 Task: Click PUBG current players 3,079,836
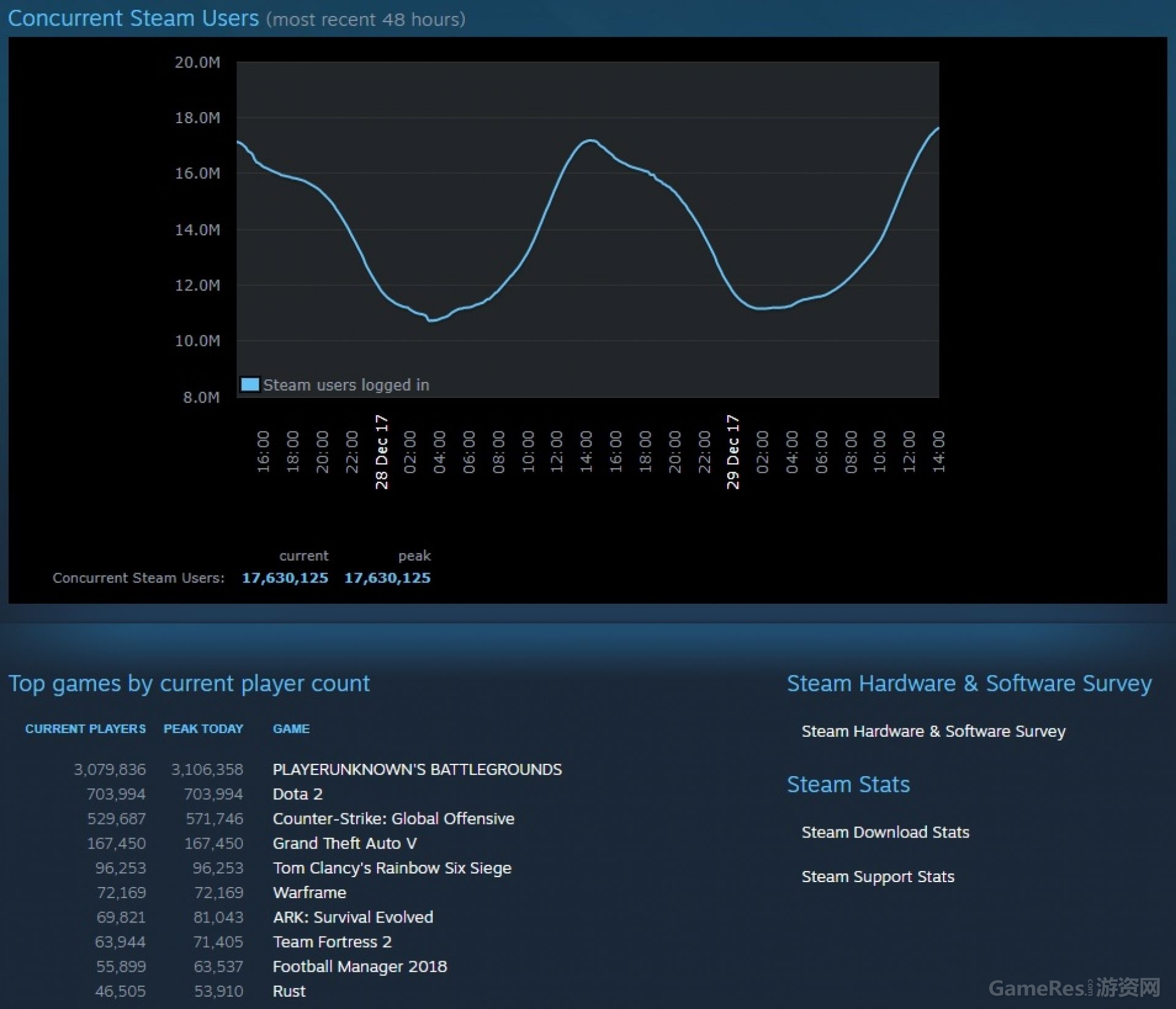[110, 769]
